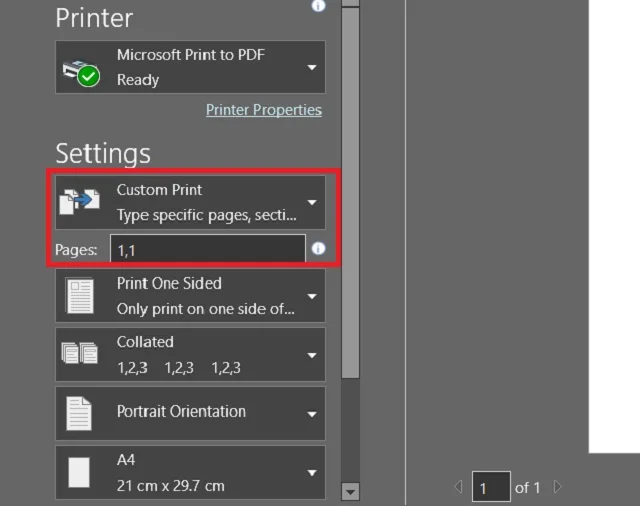Open the A4 paper size dropdown

pos(190,472)
